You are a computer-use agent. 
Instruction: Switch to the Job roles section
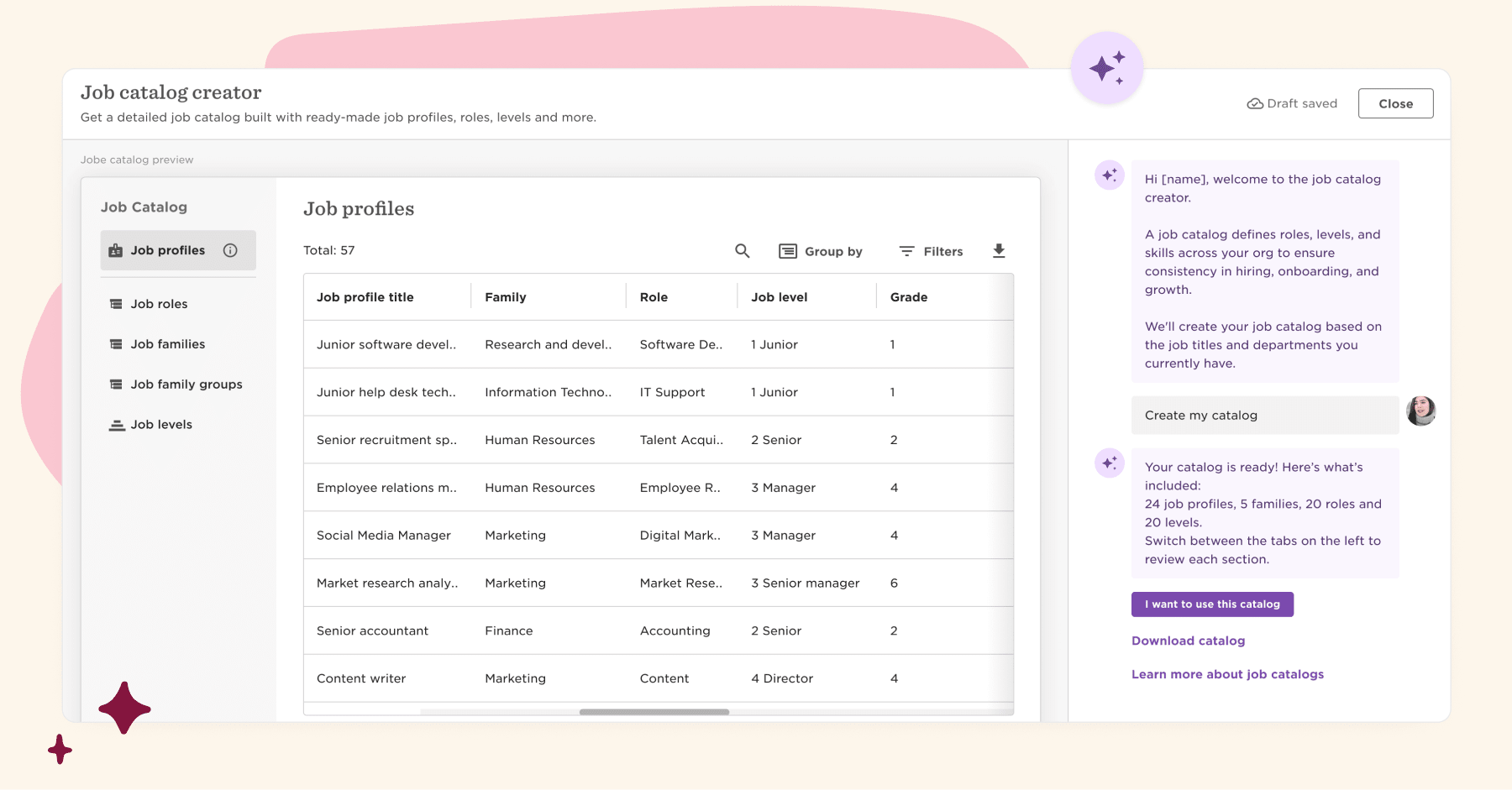149,304
